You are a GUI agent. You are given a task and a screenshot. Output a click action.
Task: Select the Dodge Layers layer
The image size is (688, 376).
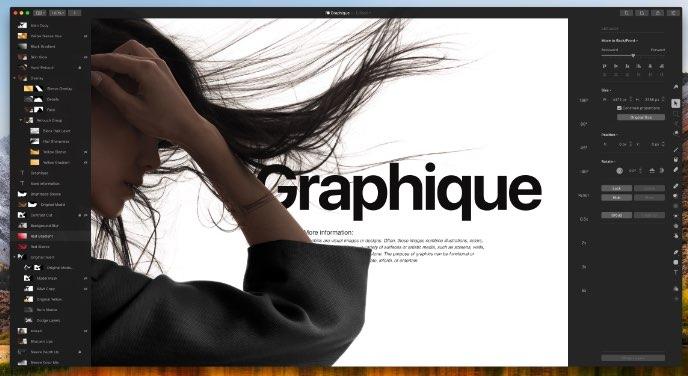tap(50, 320)
